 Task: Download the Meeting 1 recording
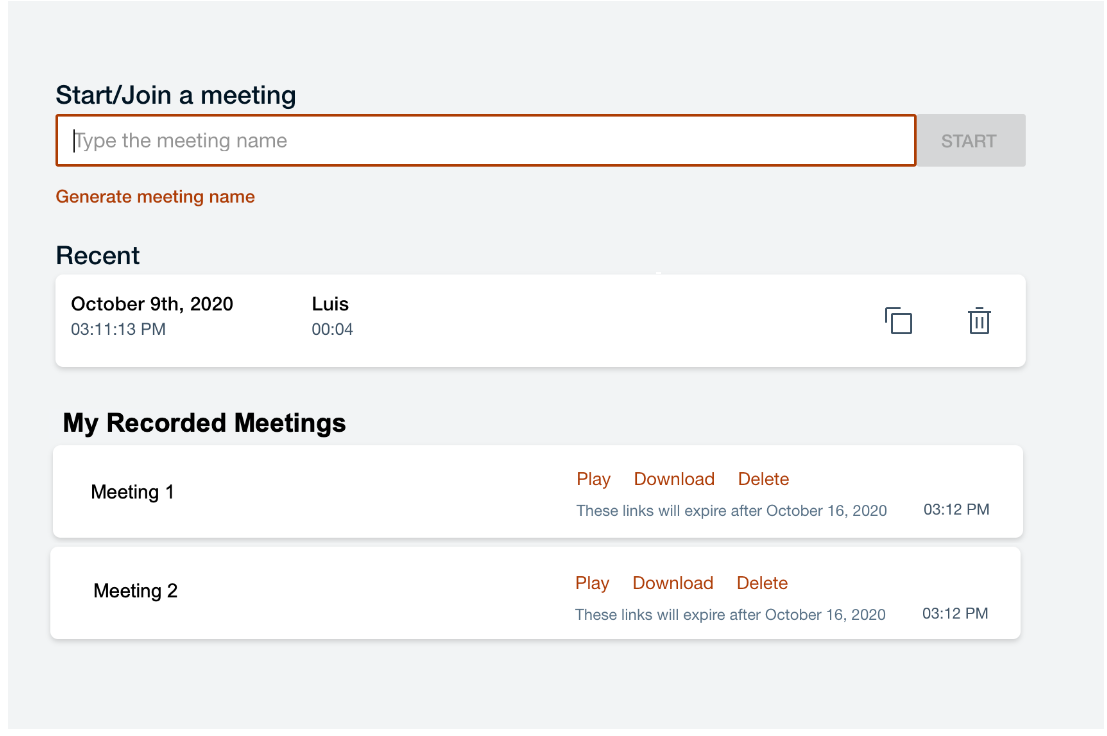pos(674,479)
